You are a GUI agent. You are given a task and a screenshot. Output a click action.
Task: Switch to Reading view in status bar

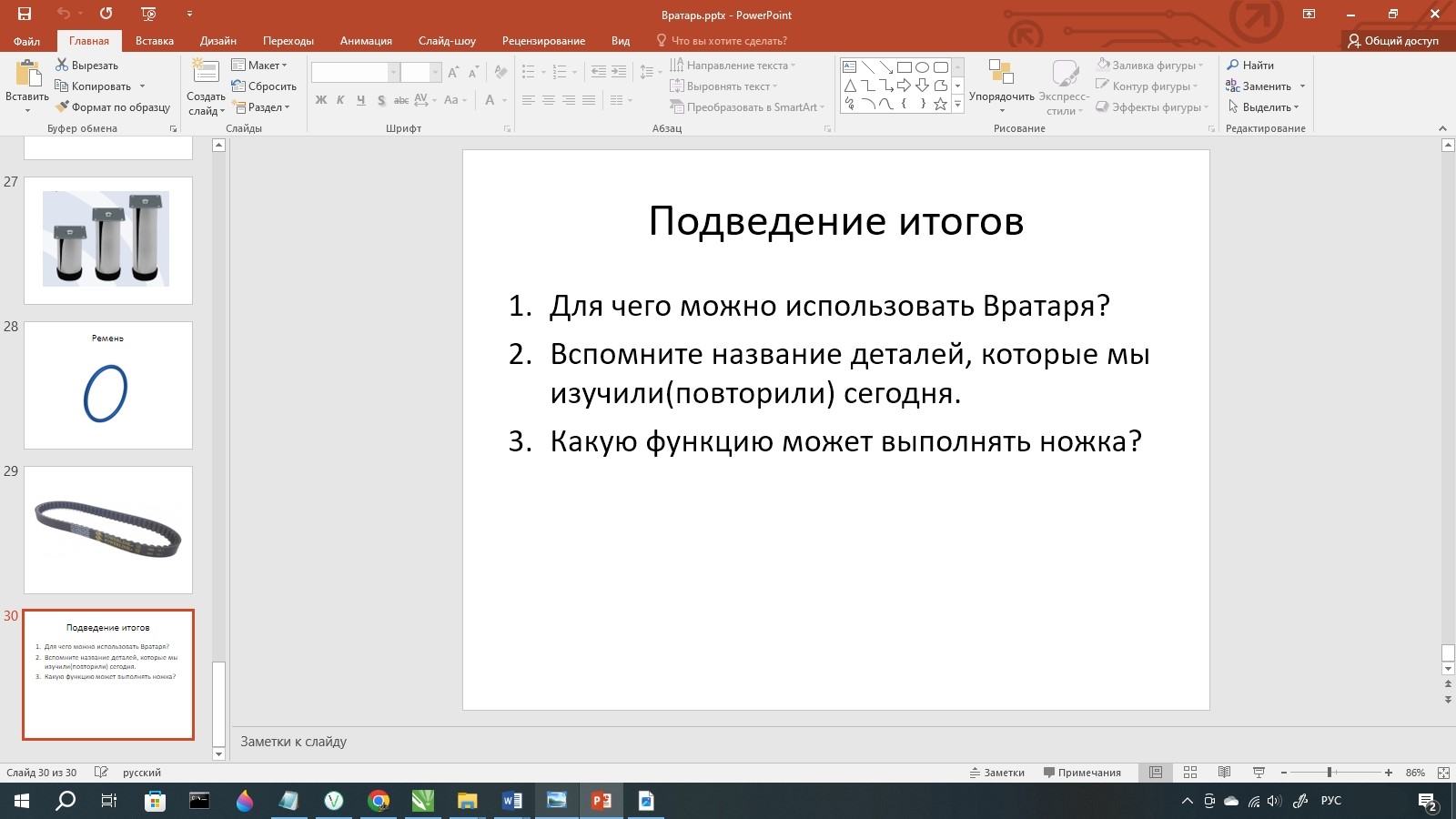(1224, 773)
